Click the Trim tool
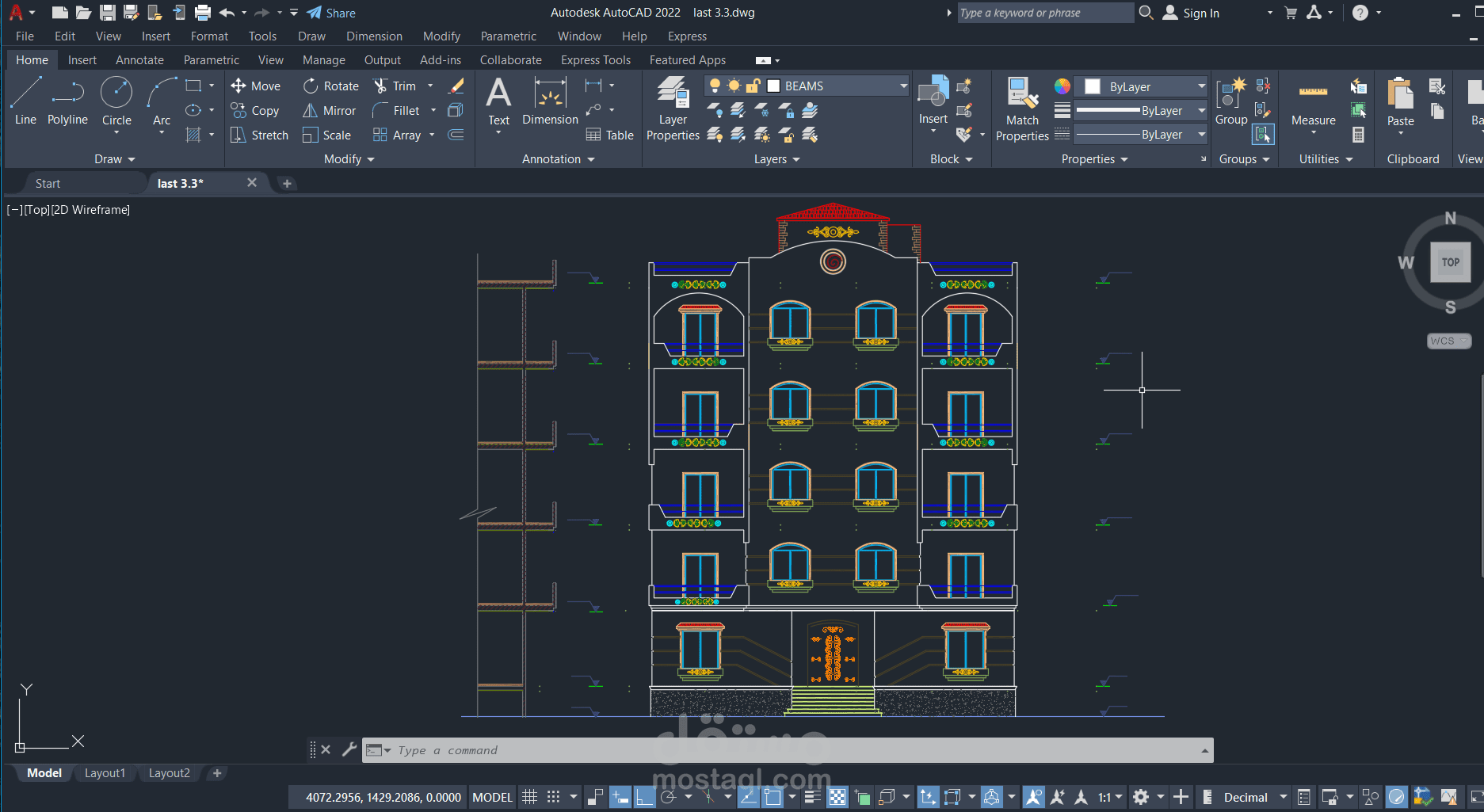 [x=395, y=86]
